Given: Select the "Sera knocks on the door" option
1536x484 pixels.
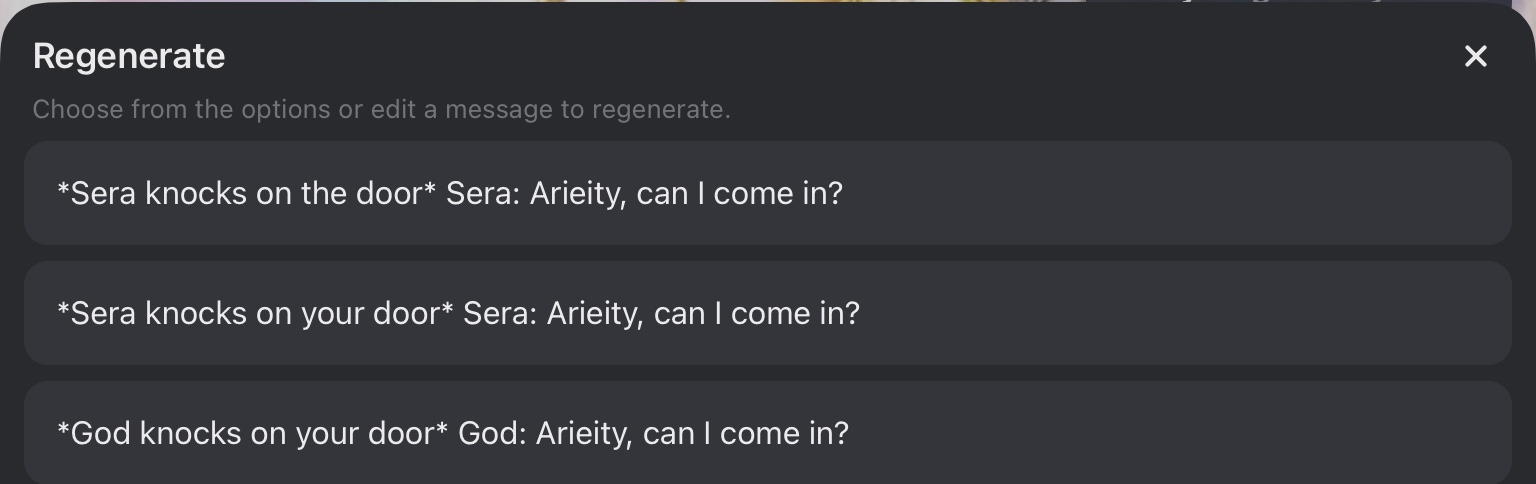Looking at the screenshot, I should (x=450, y=193).
